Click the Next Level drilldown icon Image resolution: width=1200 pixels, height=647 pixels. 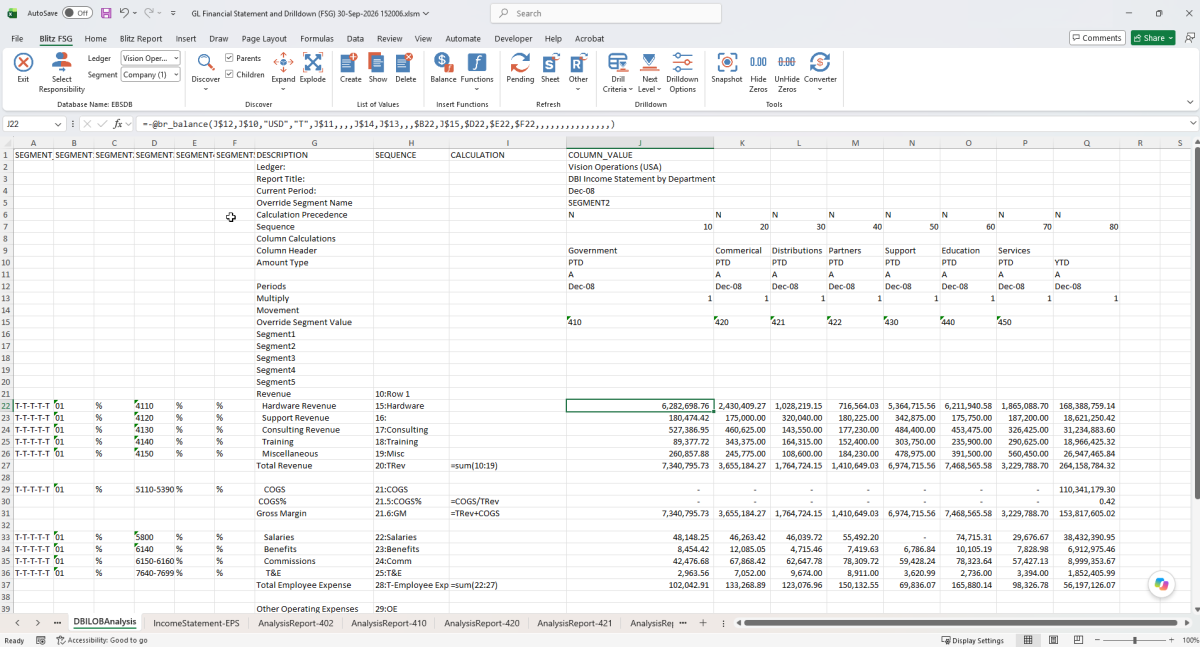click(x=649, y=63)
